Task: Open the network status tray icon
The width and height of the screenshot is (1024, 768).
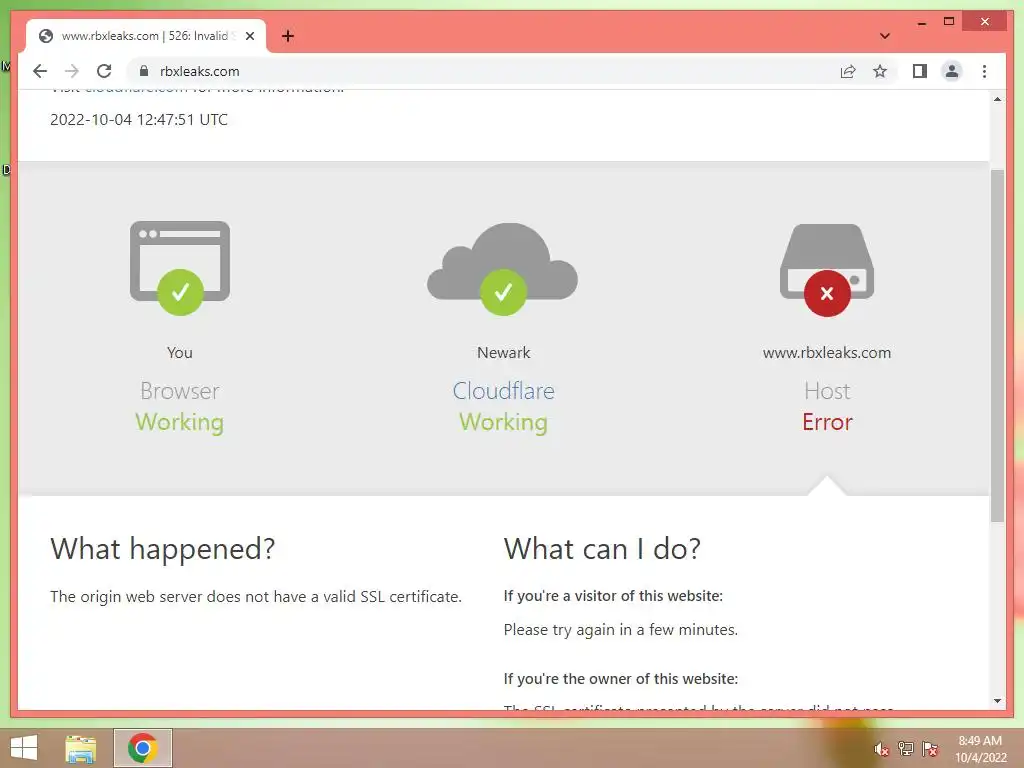Action: pyautogui.click(x=906, y=749)
